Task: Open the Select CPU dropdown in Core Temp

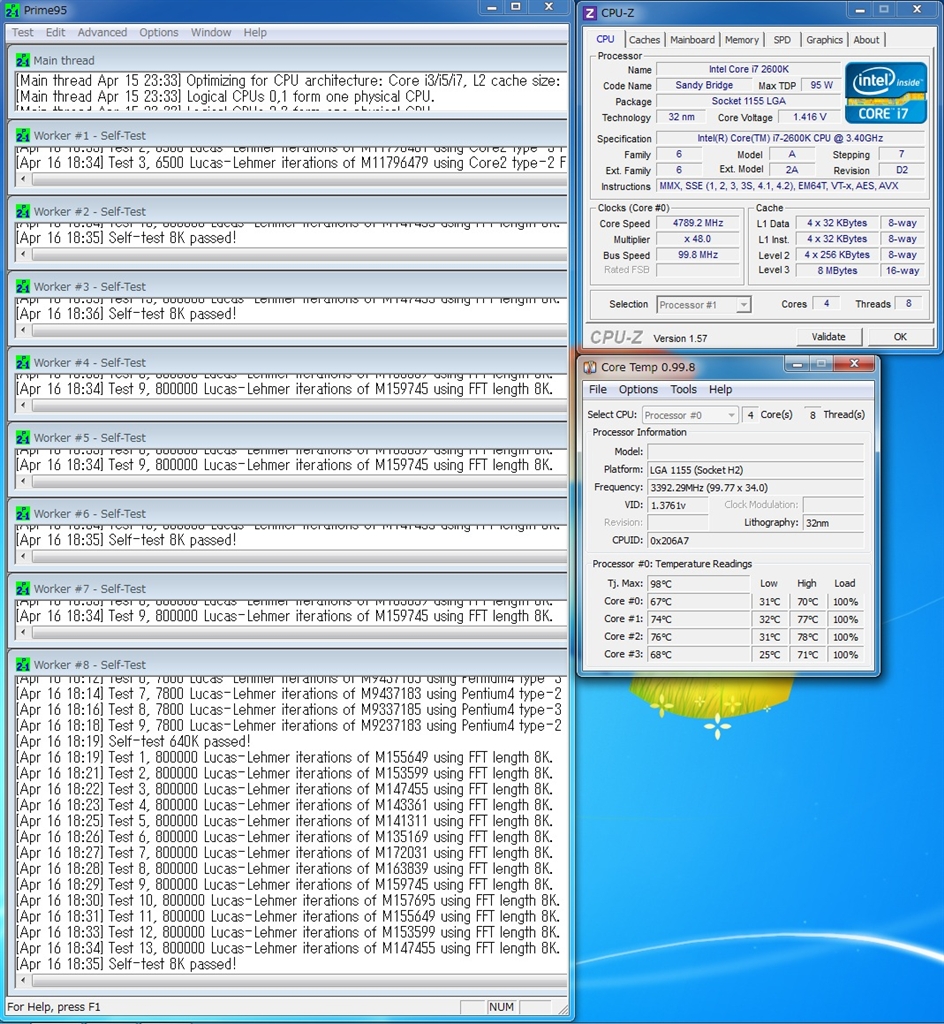Action: point(689,415)
